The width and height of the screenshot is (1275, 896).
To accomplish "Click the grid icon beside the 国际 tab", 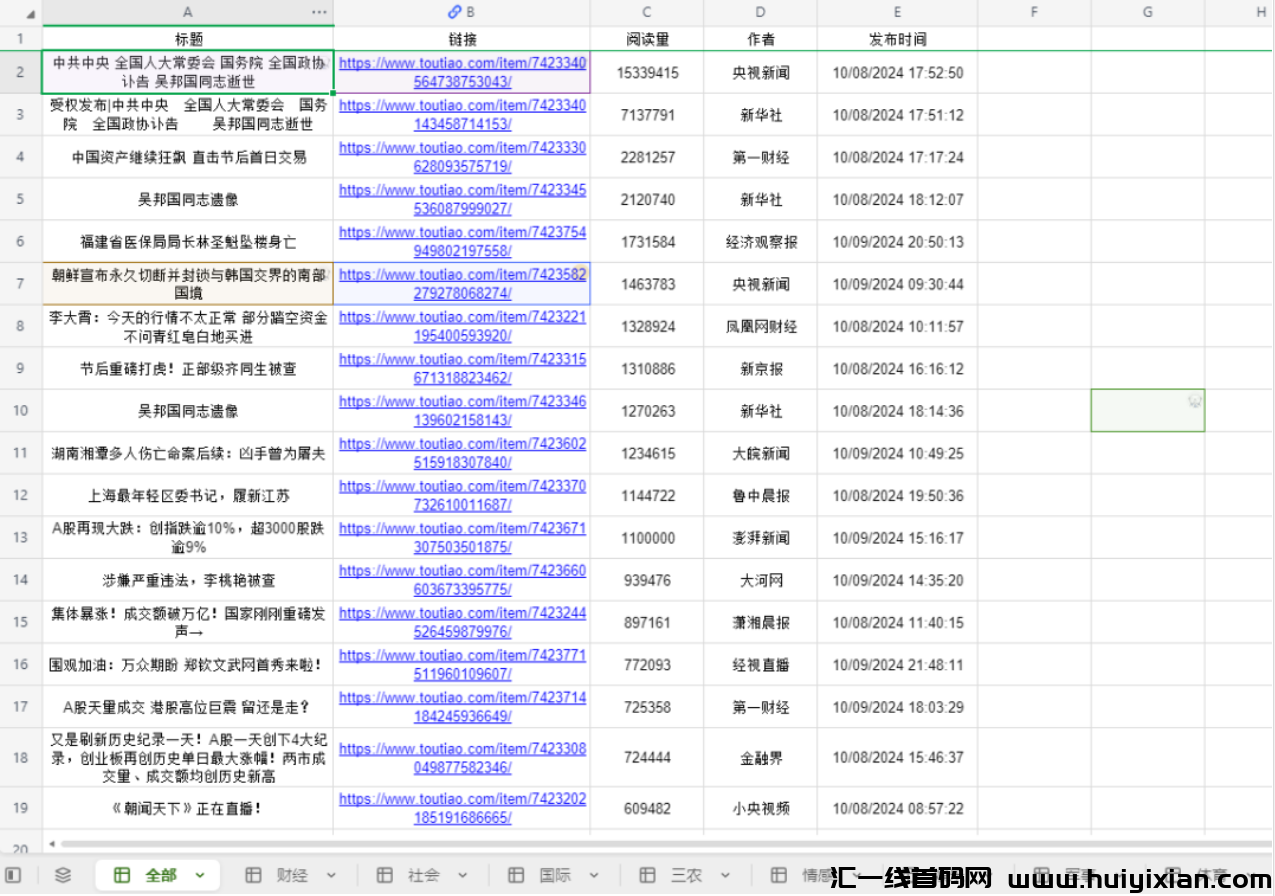I will pos(515,874).
